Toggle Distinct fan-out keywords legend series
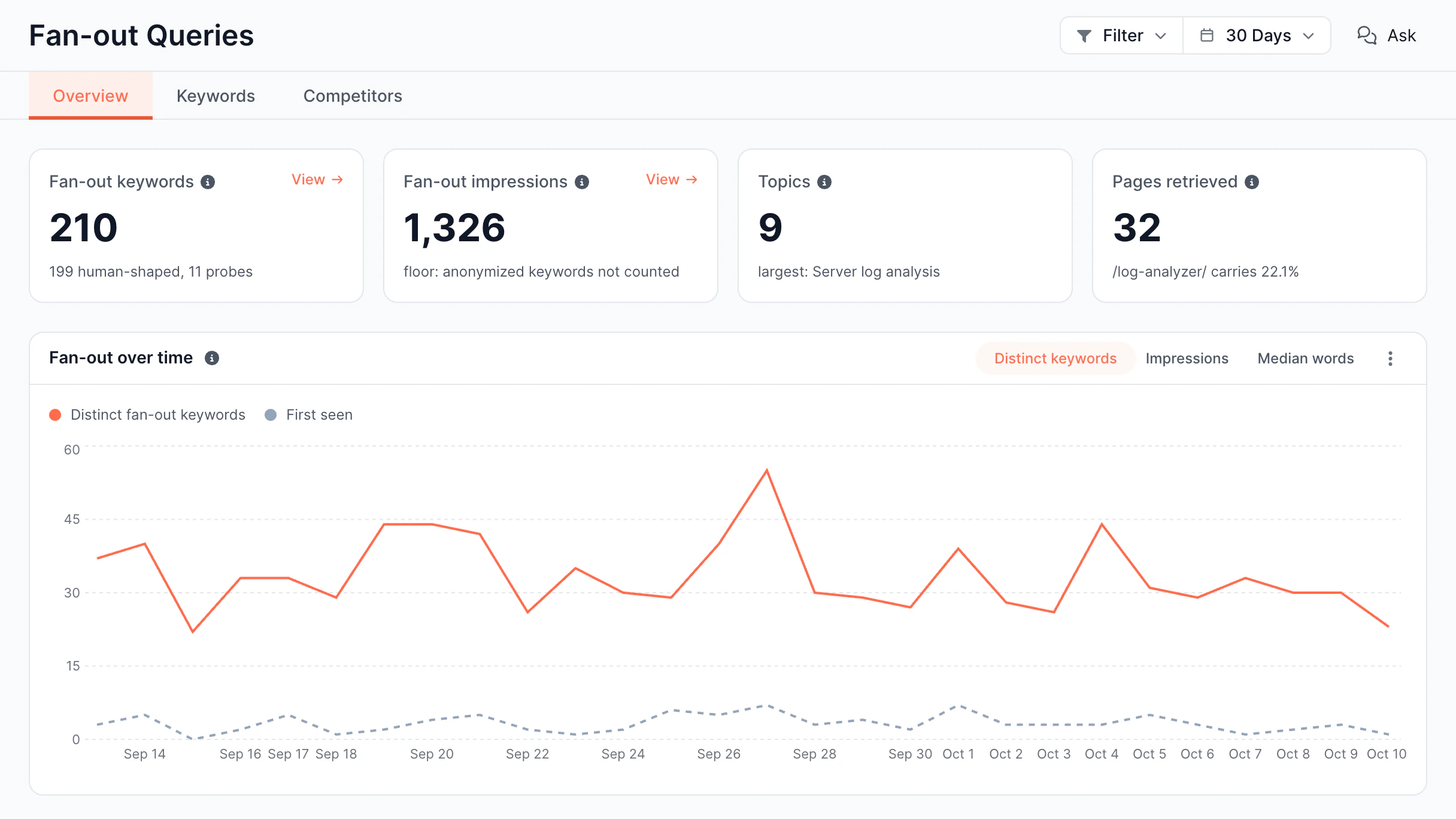 (147, 415)
